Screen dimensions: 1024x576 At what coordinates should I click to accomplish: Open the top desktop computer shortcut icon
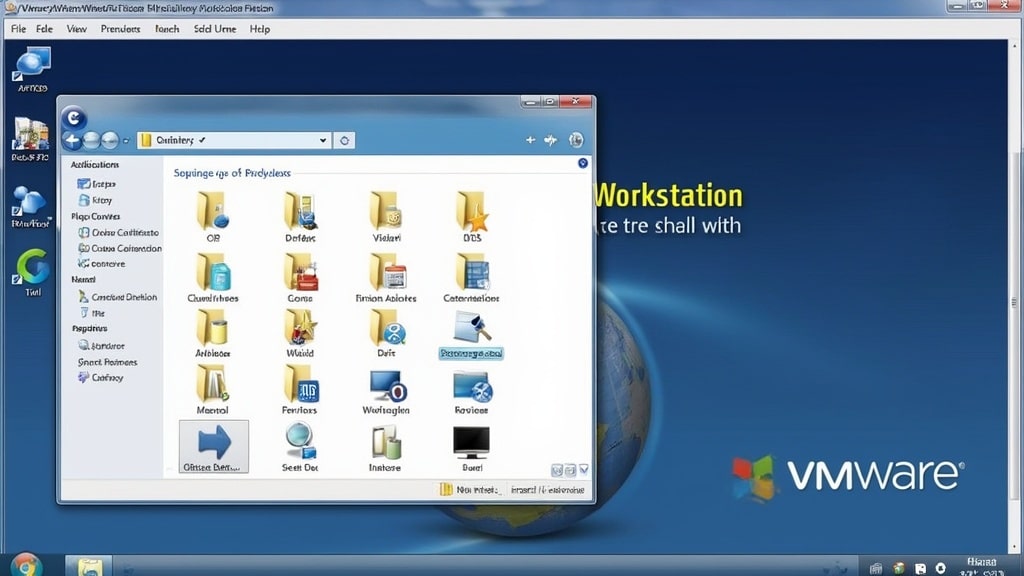(x=32, y=64)
